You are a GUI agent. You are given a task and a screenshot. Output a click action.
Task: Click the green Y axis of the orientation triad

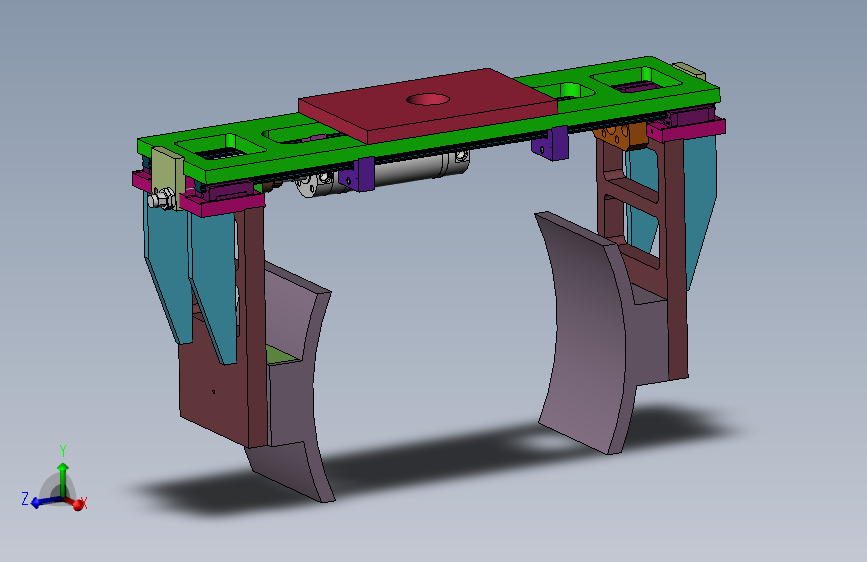63,479
